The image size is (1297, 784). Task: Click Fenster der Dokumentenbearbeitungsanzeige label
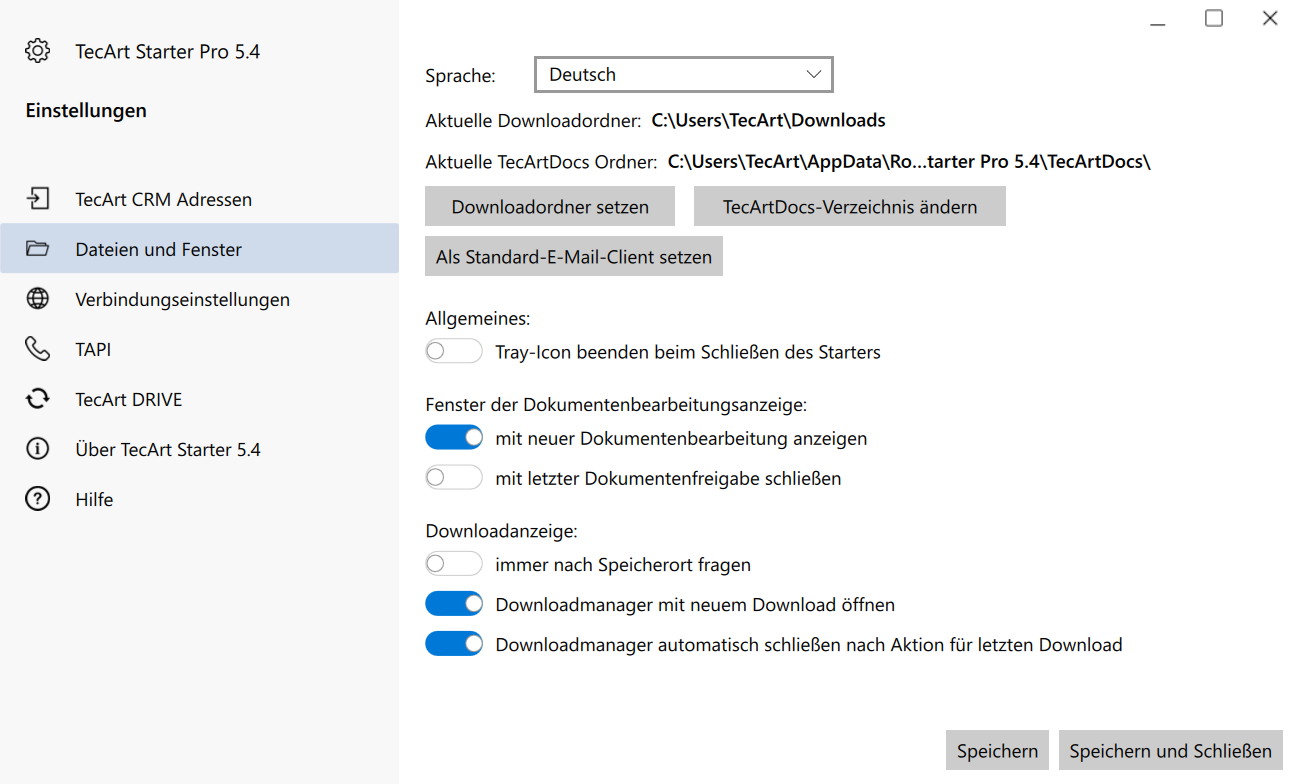tap(616, 405)
